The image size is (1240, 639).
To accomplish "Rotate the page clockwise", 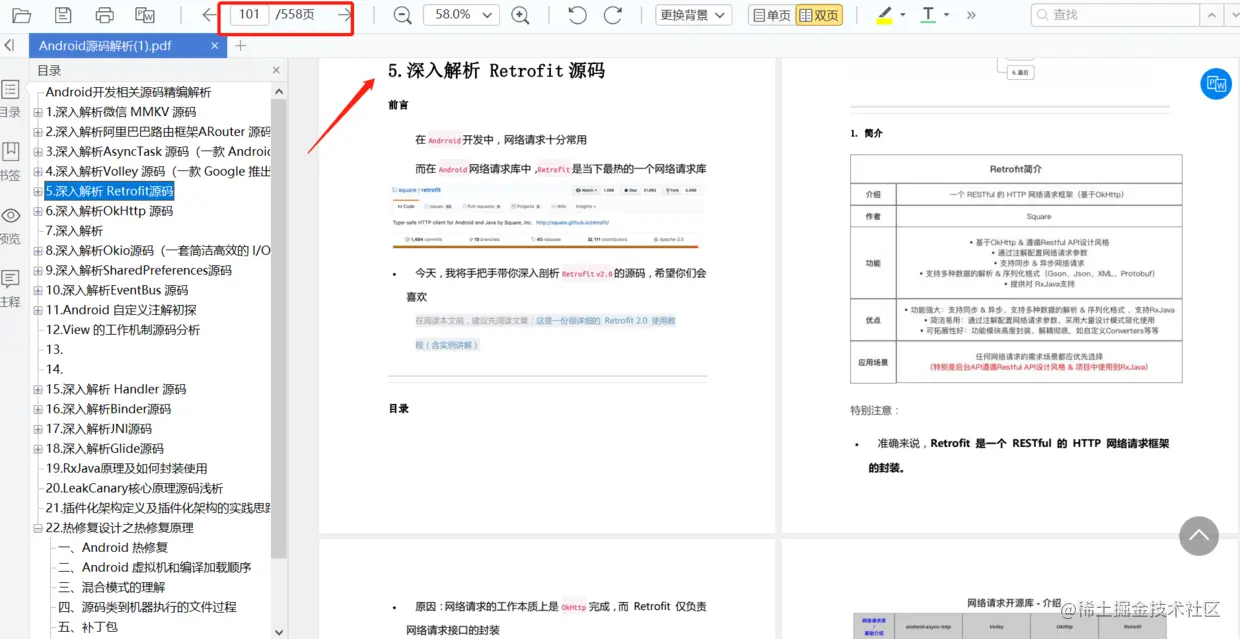I will click(x=613, y=15).
